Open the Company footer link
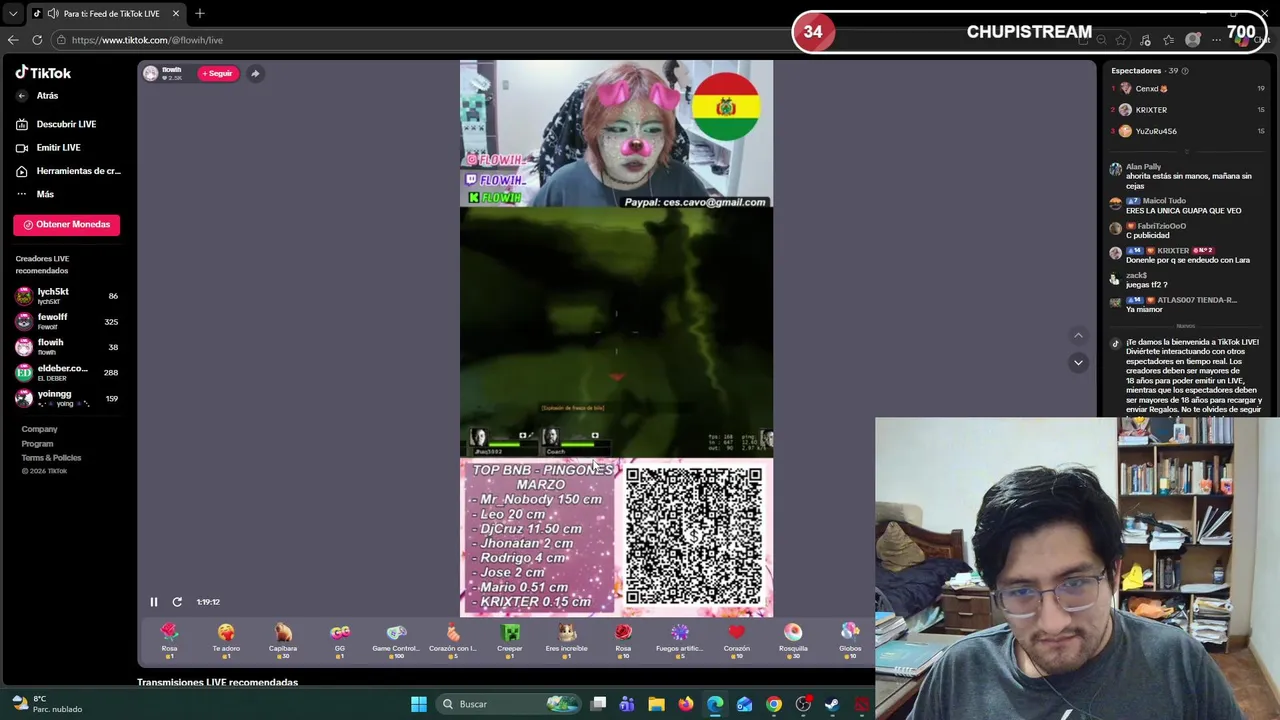The image size is (1280, 720). (39, 429)
